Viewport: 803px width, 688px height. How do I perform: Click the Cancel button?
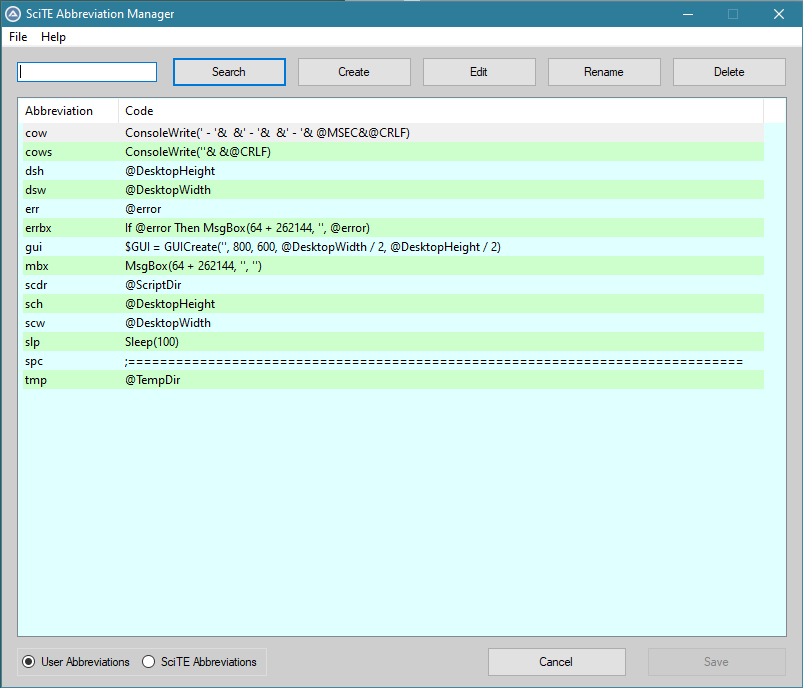pyautogui.click(x=556, y=662)
